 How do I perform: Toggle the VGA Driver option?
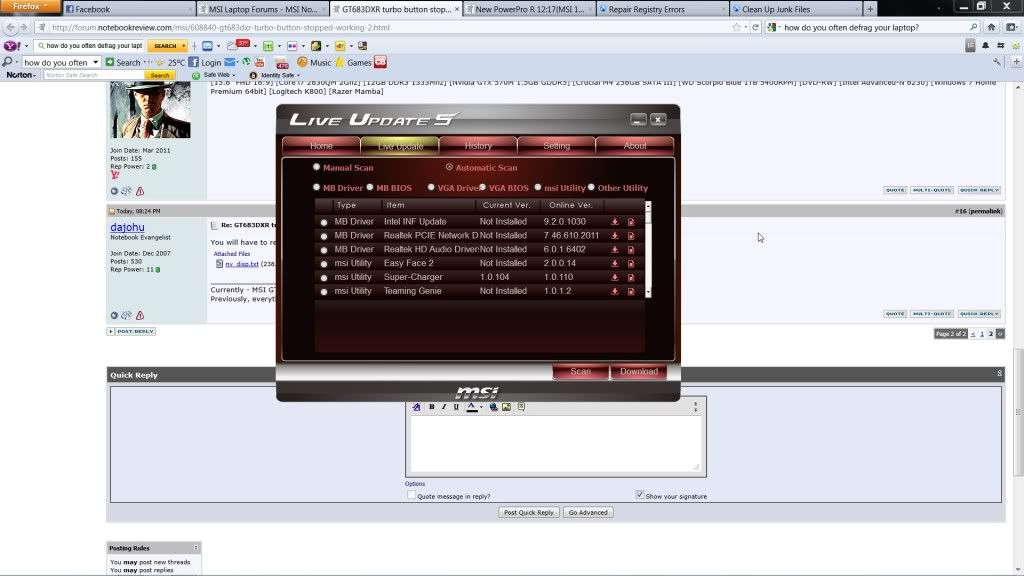[431, 187]
